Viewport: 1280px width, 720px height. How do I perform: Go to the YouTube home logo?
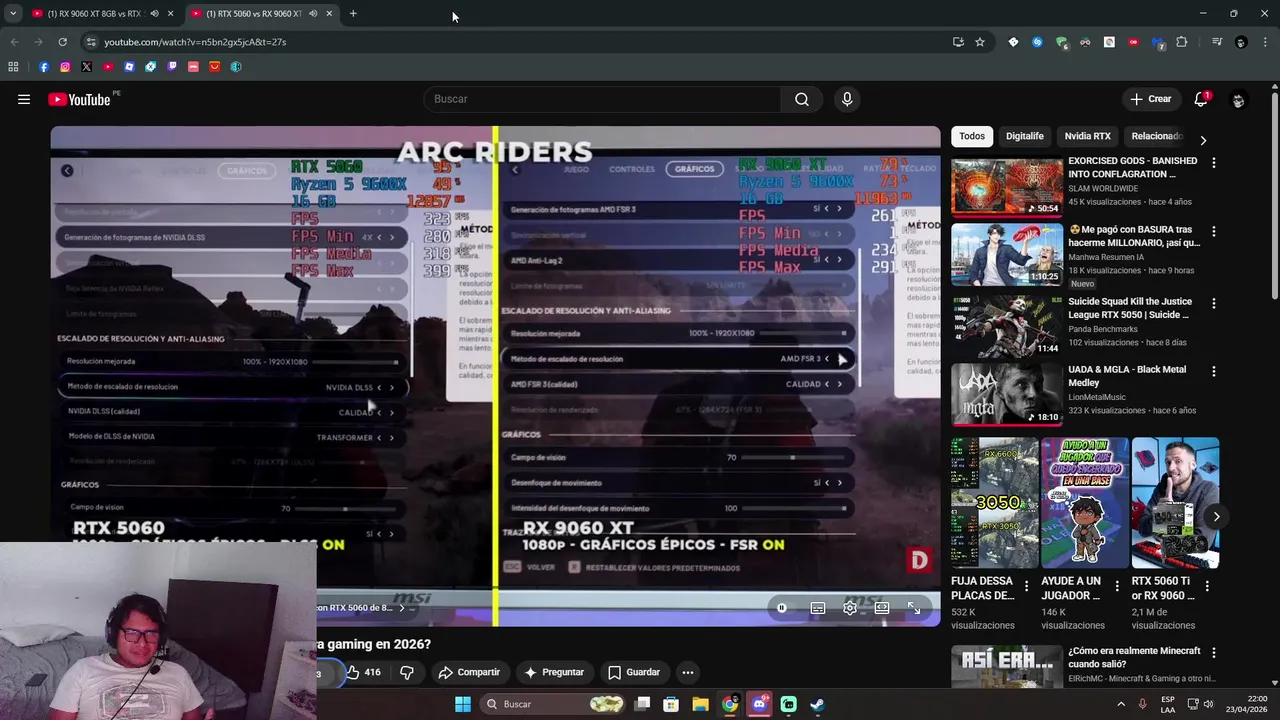79,99
